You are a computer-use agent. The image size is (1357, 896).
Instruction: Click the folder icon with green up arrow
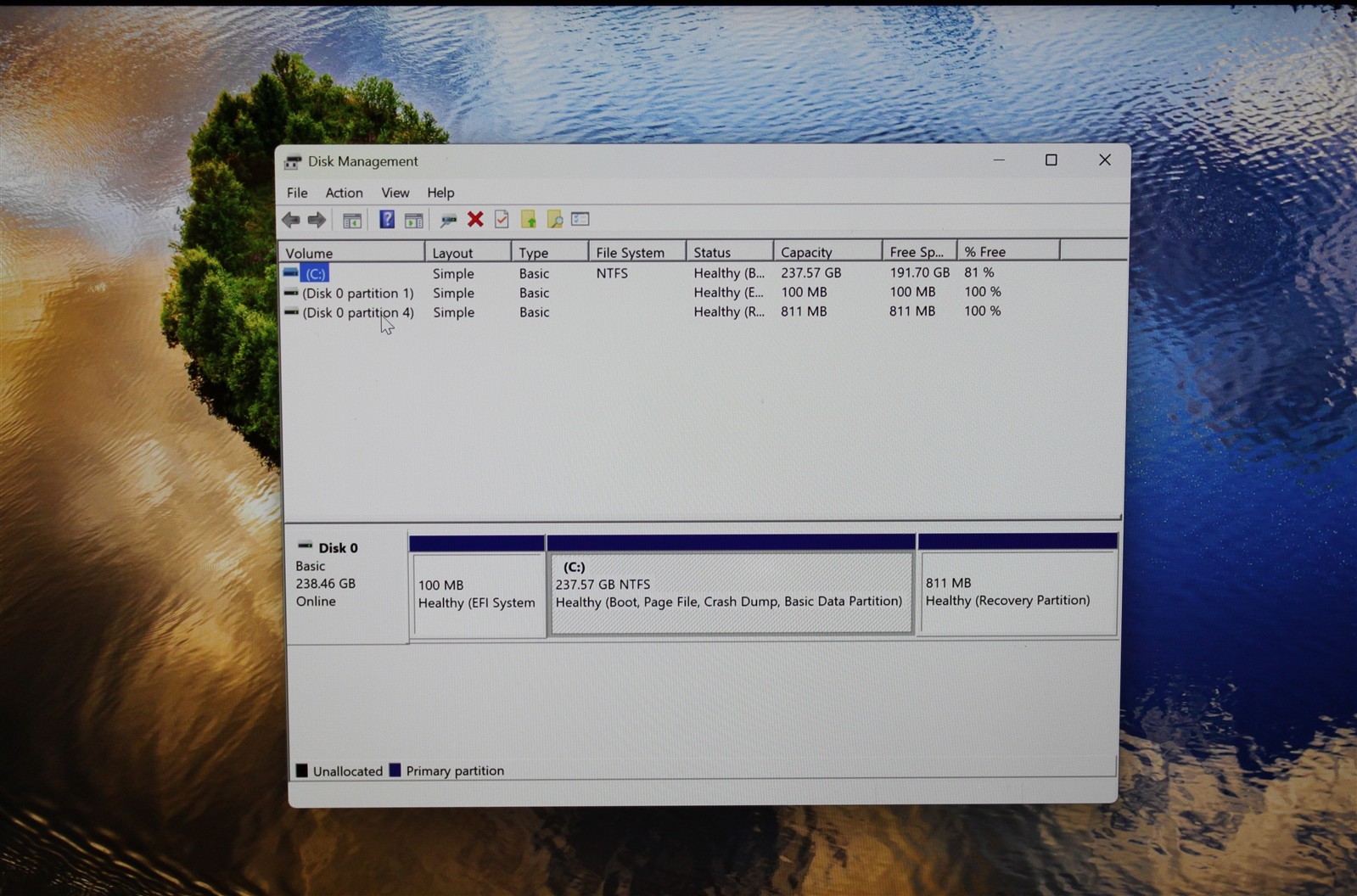pyautogui.click(x=528, y=220)
